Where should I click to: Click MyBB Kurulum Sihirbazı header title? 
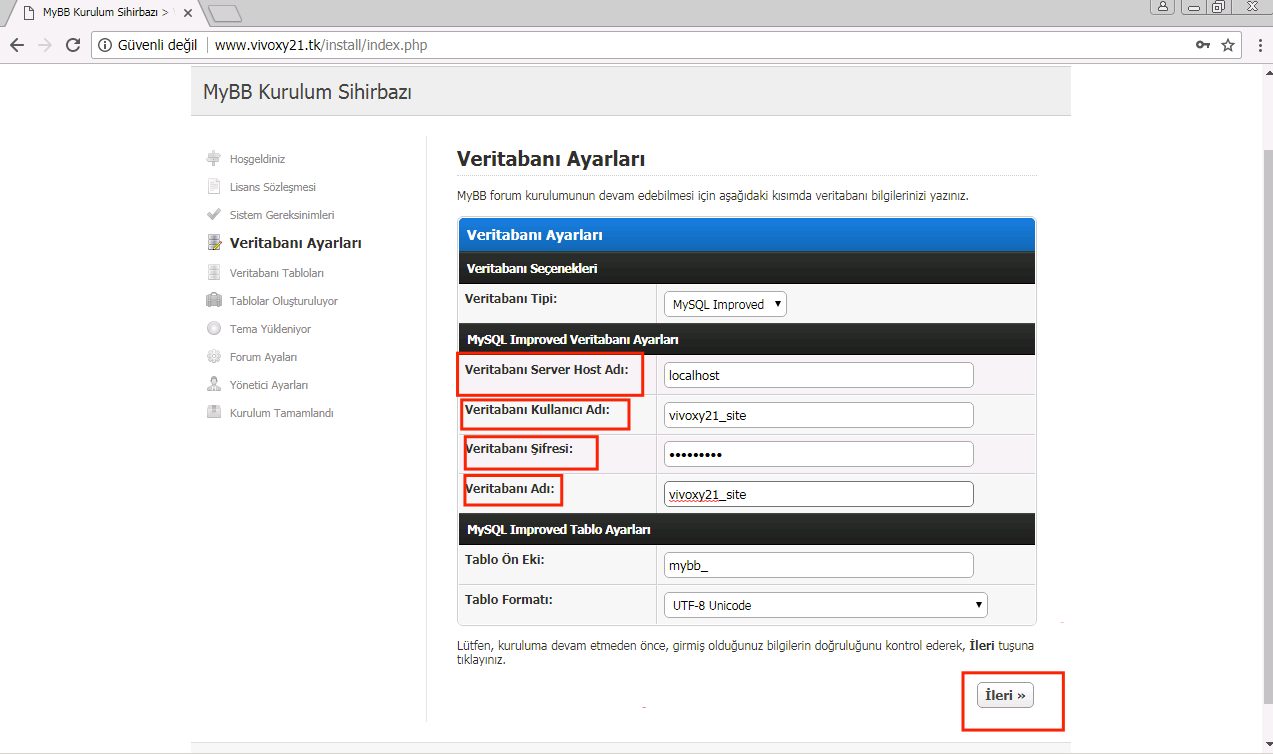pyautogui.click(x=307, y=92)
